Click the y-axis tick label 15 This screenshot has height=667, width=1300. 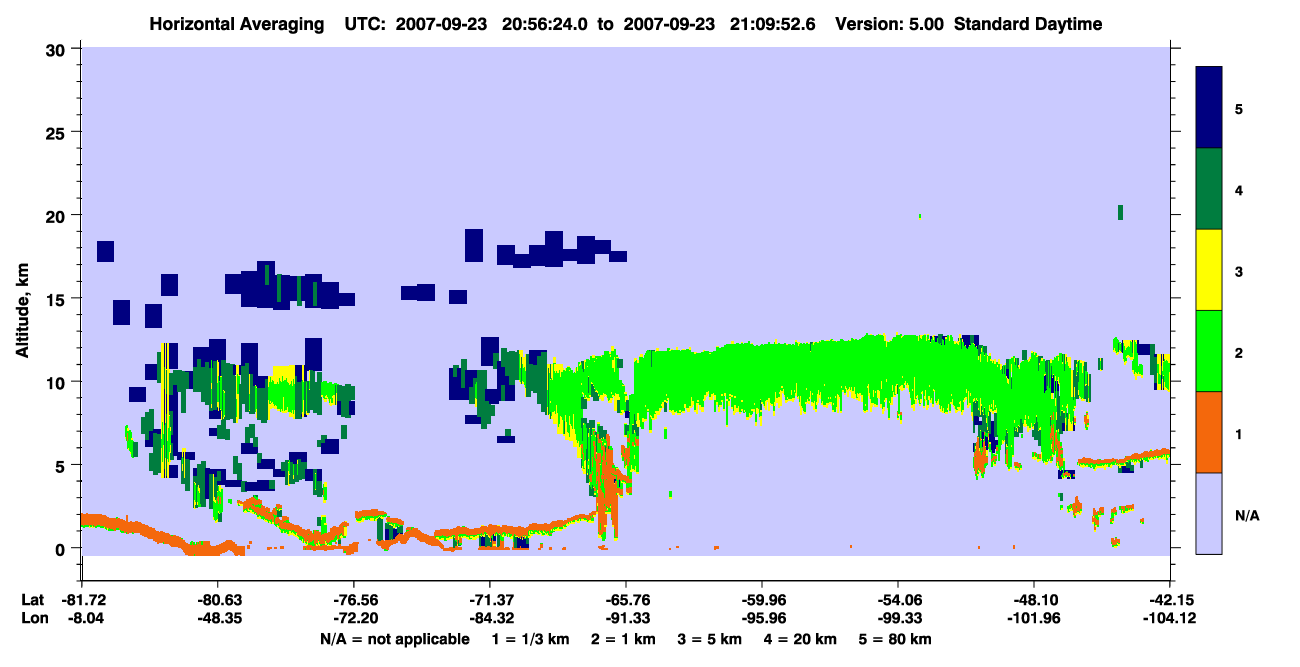58,299
